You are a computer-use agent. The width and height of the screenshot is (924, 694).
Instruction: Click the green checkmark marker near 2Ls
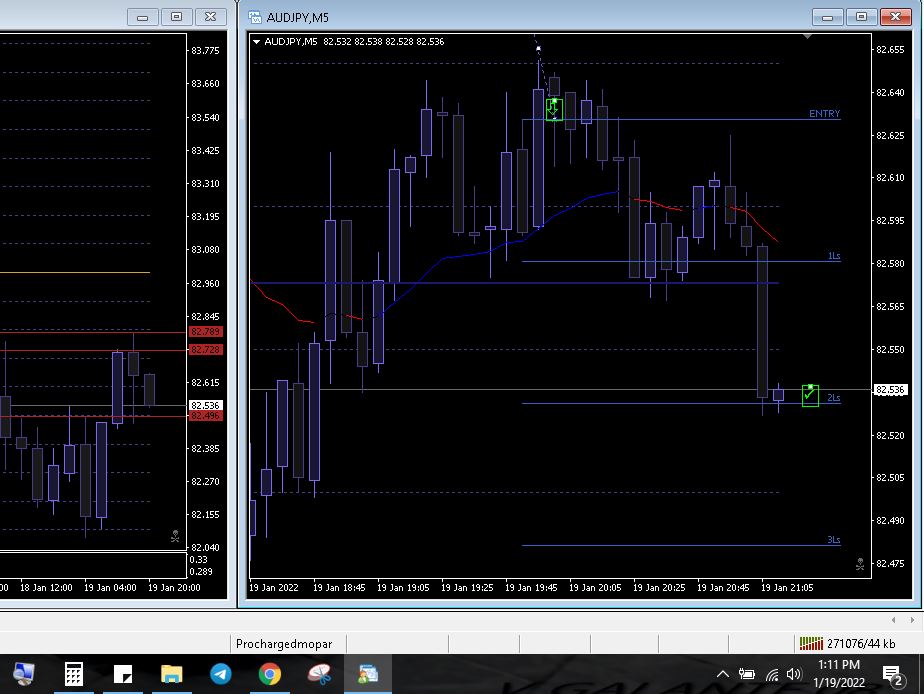pos(810,395)
